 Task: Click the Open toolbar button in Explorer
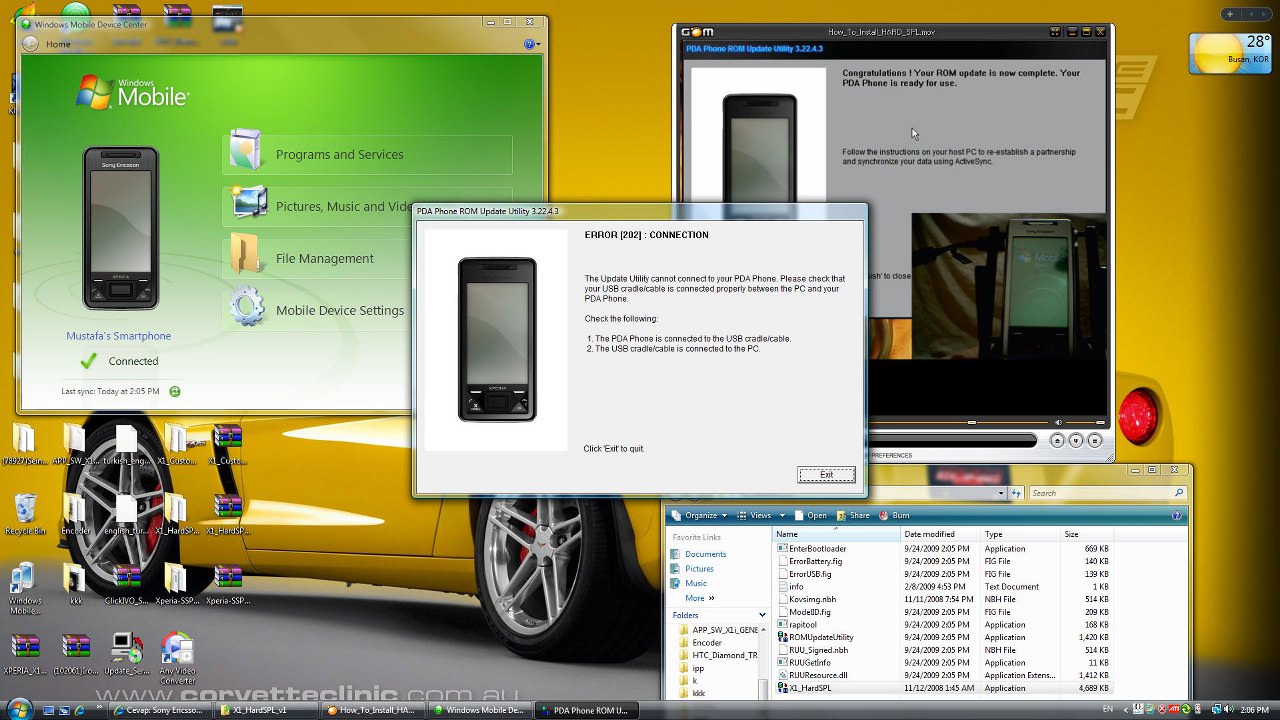pos(810,516)
